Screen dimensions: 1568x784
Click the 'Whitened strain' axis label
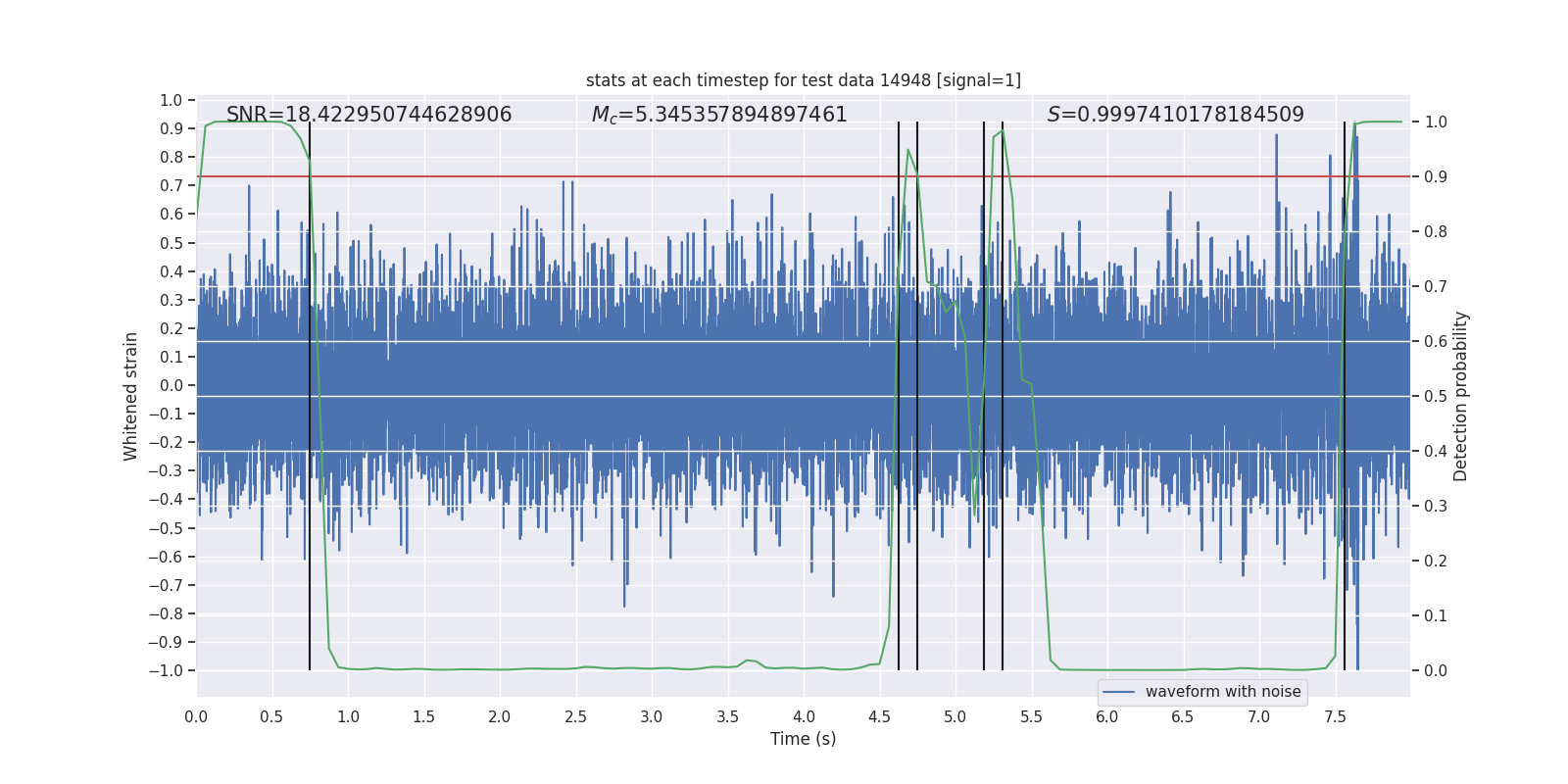tap(131, 396)
